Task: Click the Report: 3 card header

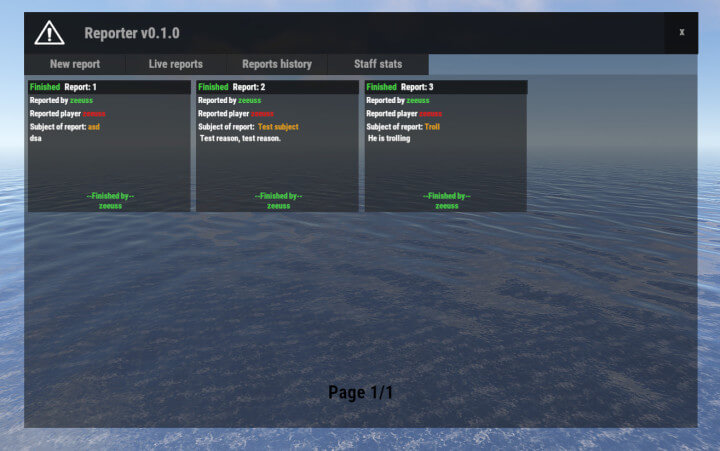Action: click(x=417, y=87)
